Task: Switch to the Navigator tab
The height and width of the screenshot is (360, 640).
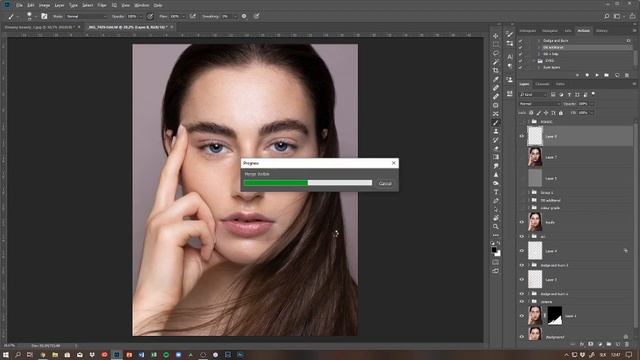Action: (x=549, y=31)
